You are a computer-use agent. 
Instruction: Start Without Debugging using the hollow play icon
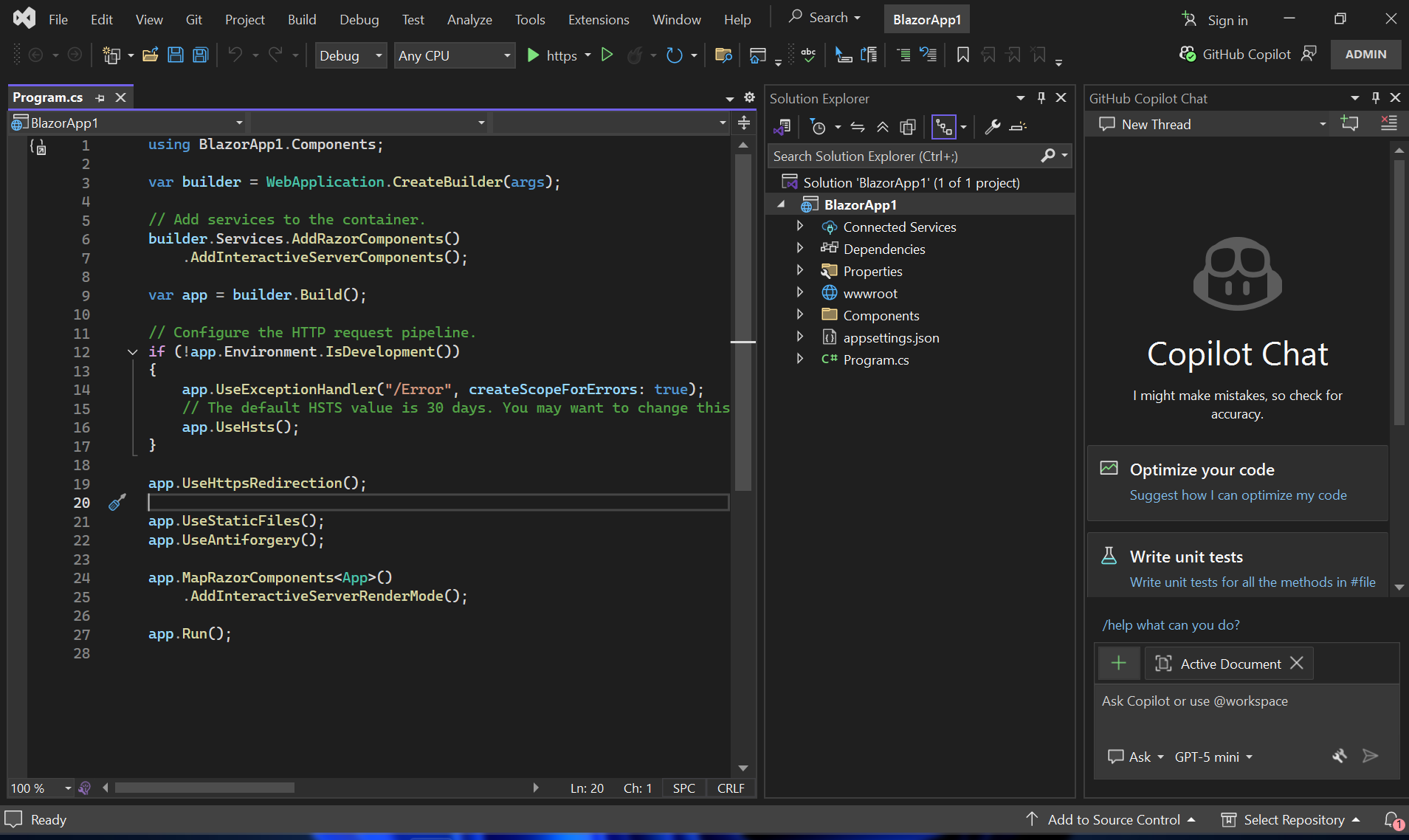pyautogui.click(x=607, y=55)
